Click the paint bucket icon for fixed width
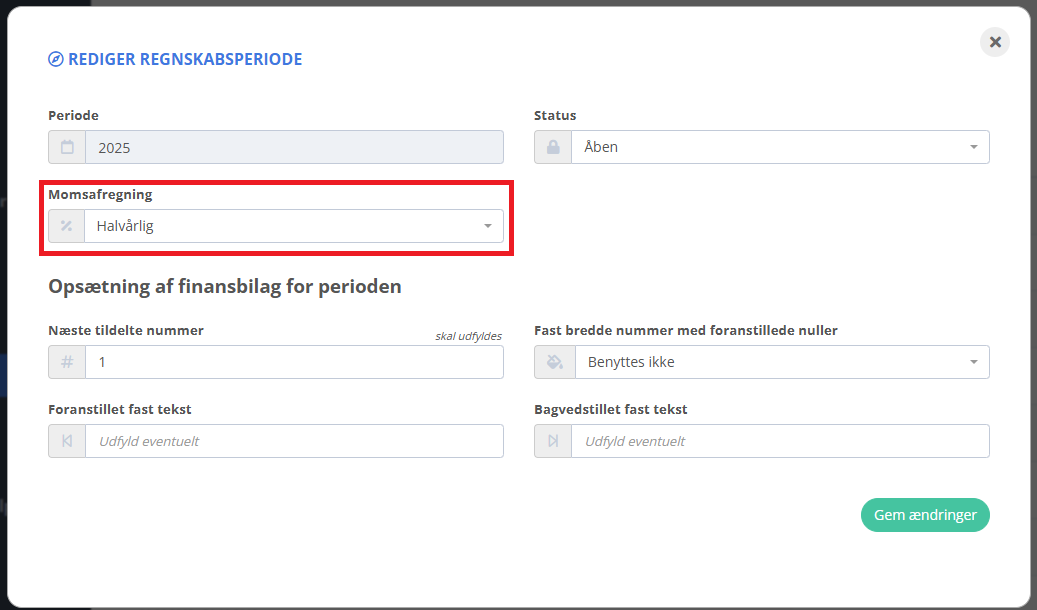The height and width of the screenshot is (610, 1037). click(x=553, y=362)
